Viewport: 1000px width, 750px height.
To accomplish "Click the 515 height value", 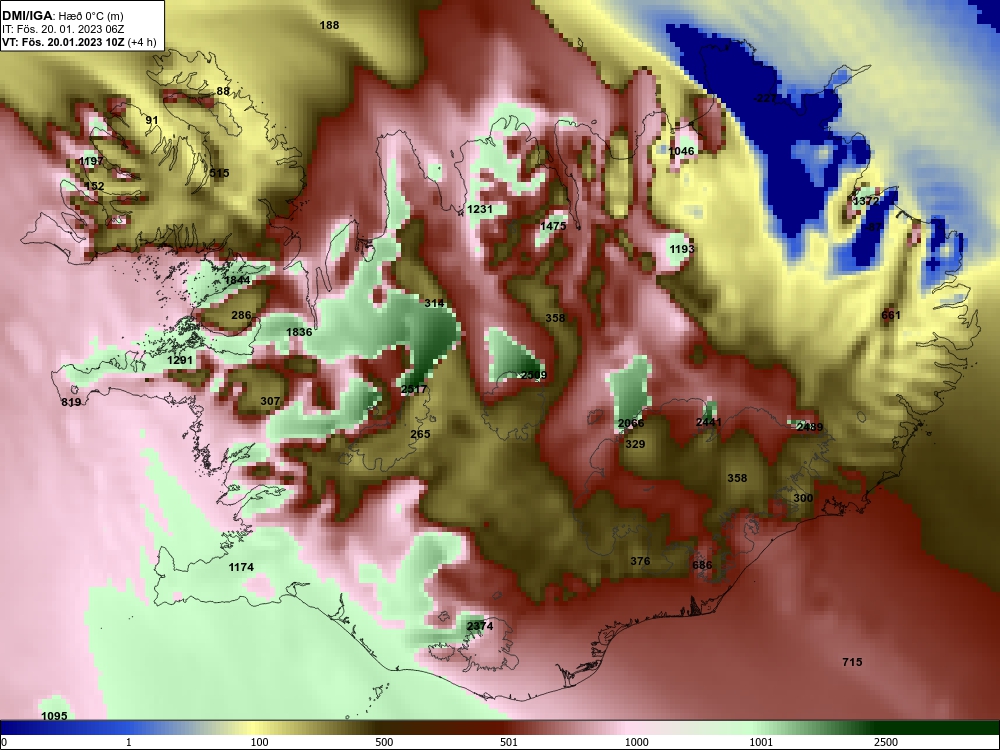I will tap(219, 173).
